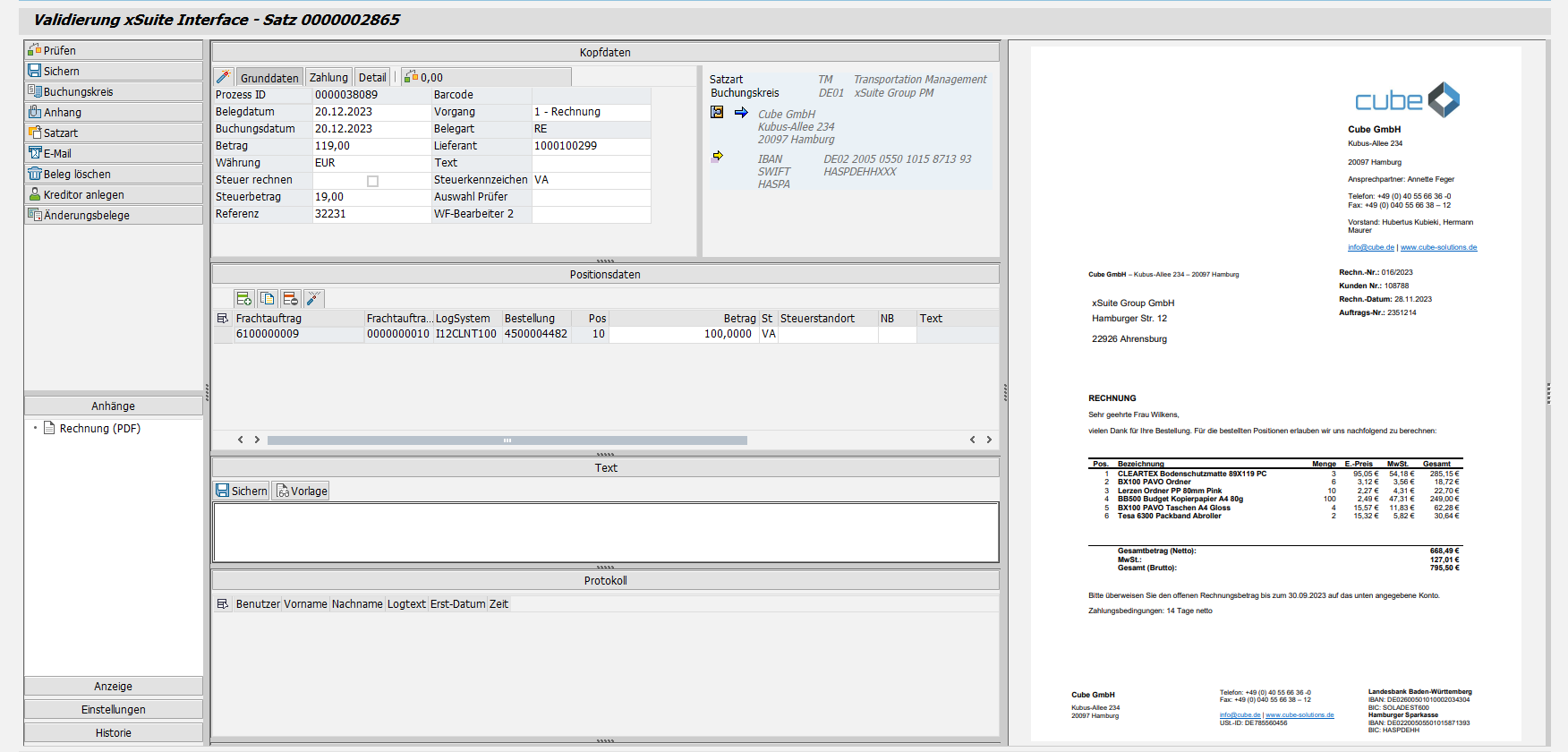Image resolution: width=1568 pixels, height=752 pixels.
Task: Select Frachtauftrag cell 6100000009
Action: click(x=299, y=334)
